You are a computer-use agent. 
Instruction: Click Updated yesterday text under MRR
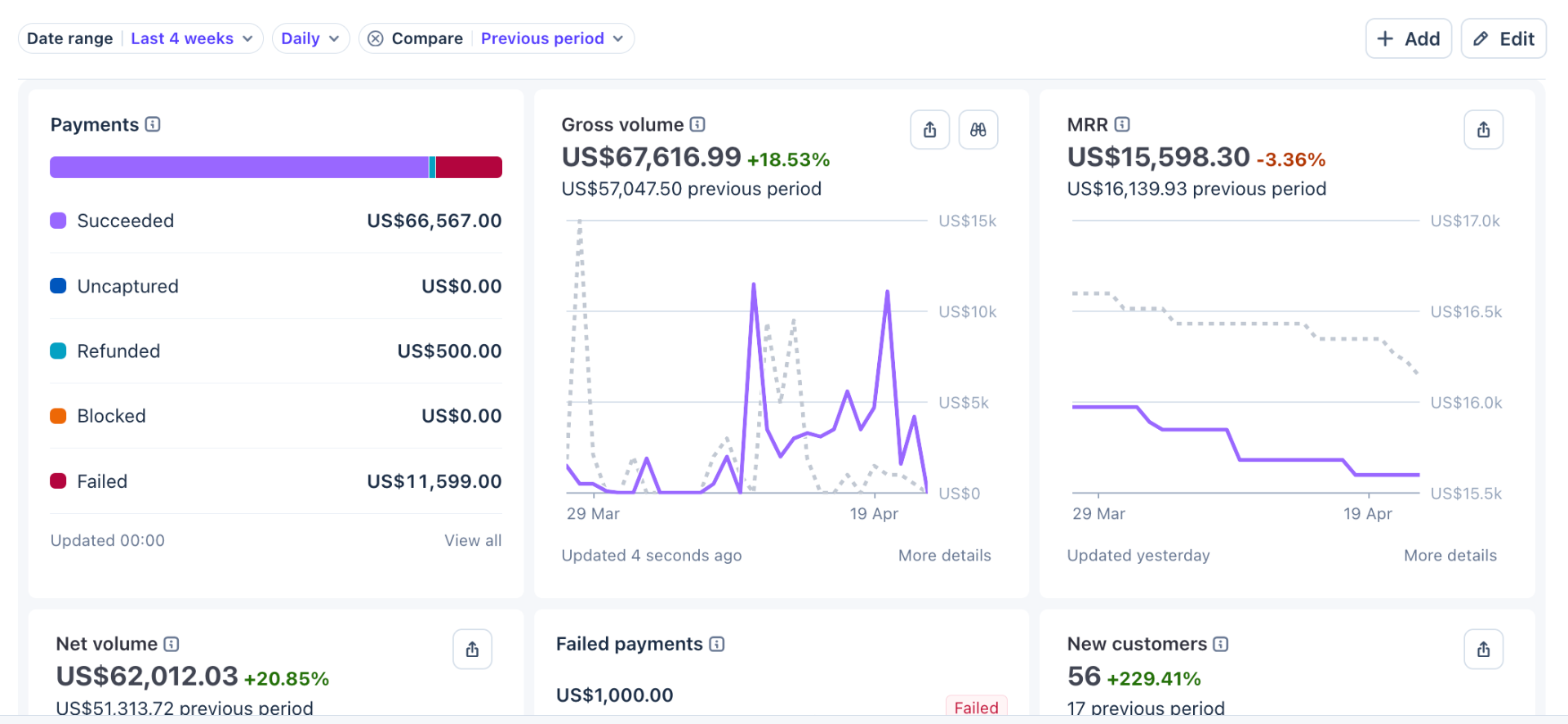pyautogui.click(x=1138, y=556)
